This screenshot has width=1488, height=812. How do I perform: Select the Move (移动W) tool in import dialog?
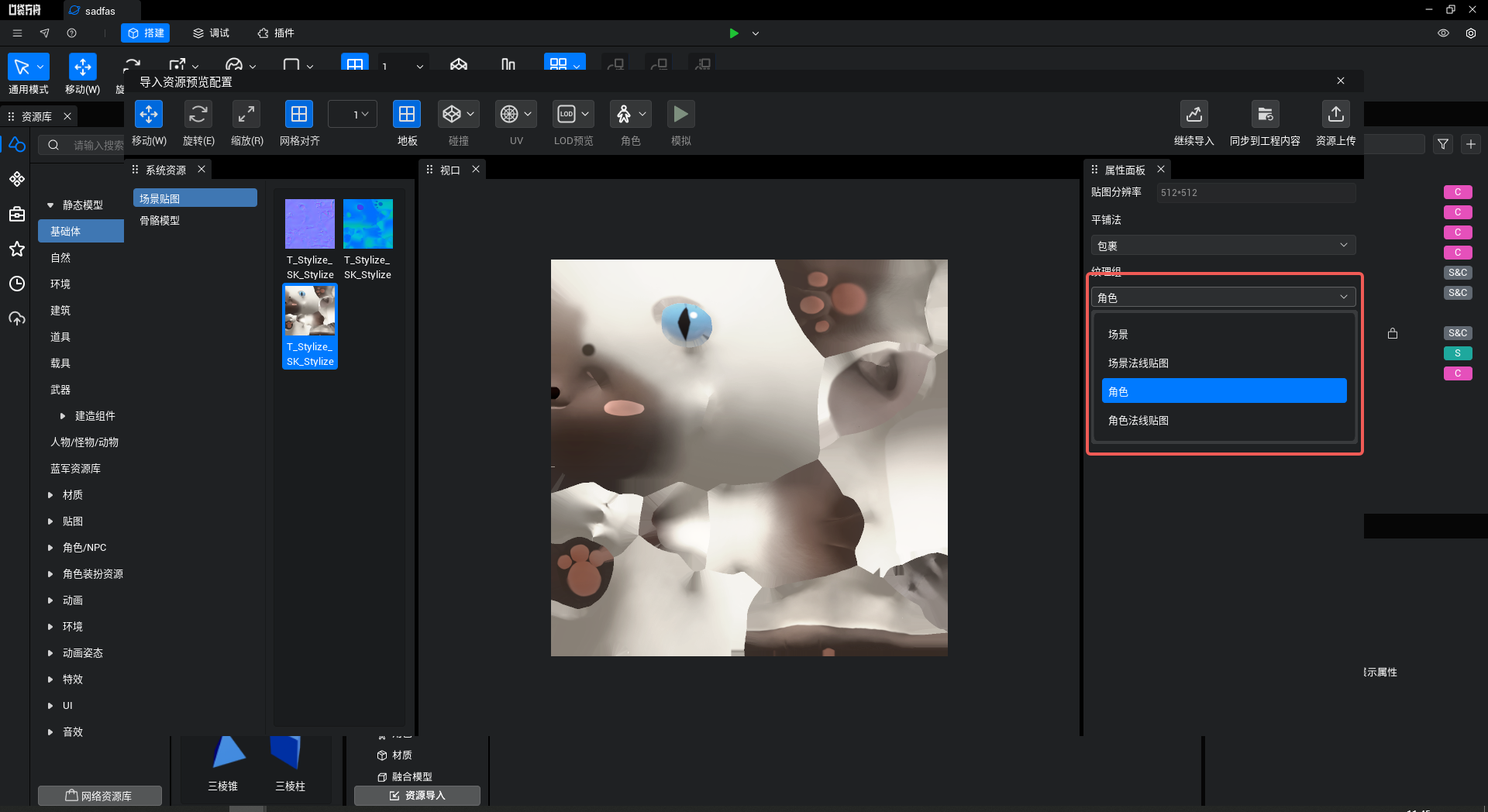pyautogui.click(x=149, y=115)
